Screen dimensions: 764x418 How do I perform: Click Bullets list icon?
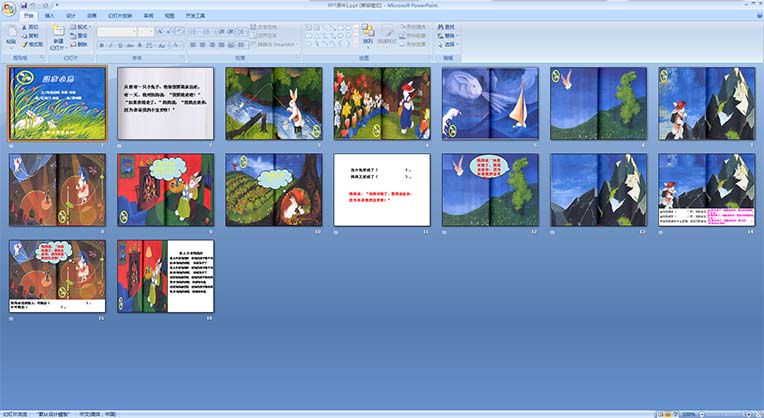[195, 32]
